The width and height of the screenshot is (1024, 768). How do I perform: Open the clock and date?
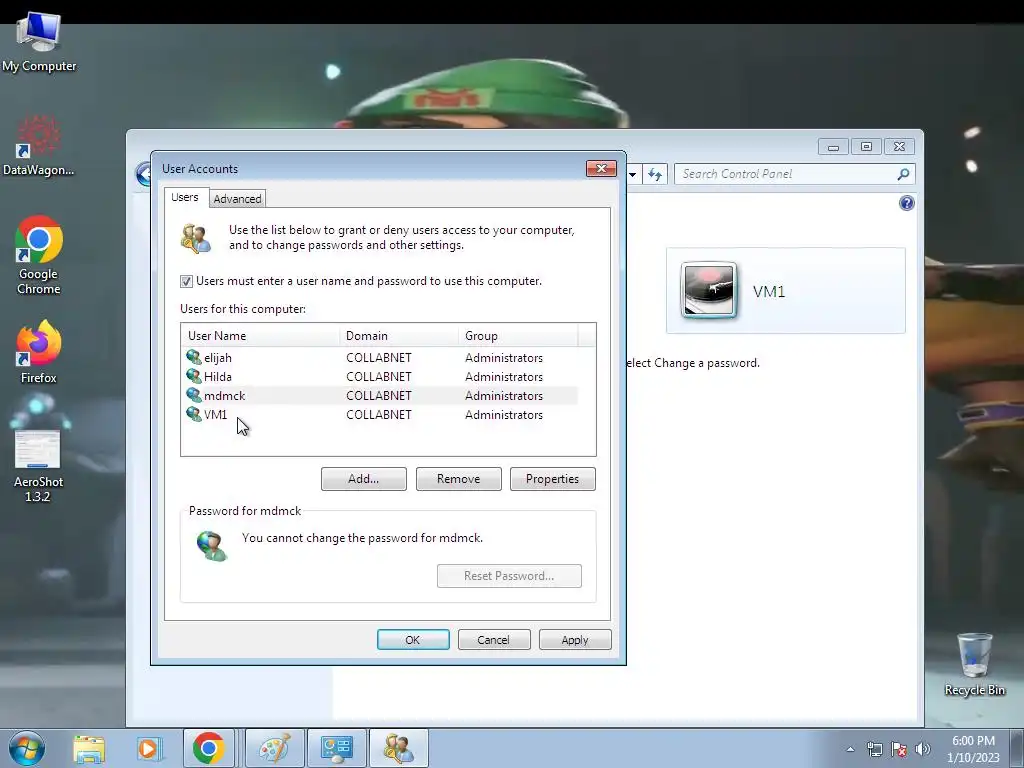973,749
